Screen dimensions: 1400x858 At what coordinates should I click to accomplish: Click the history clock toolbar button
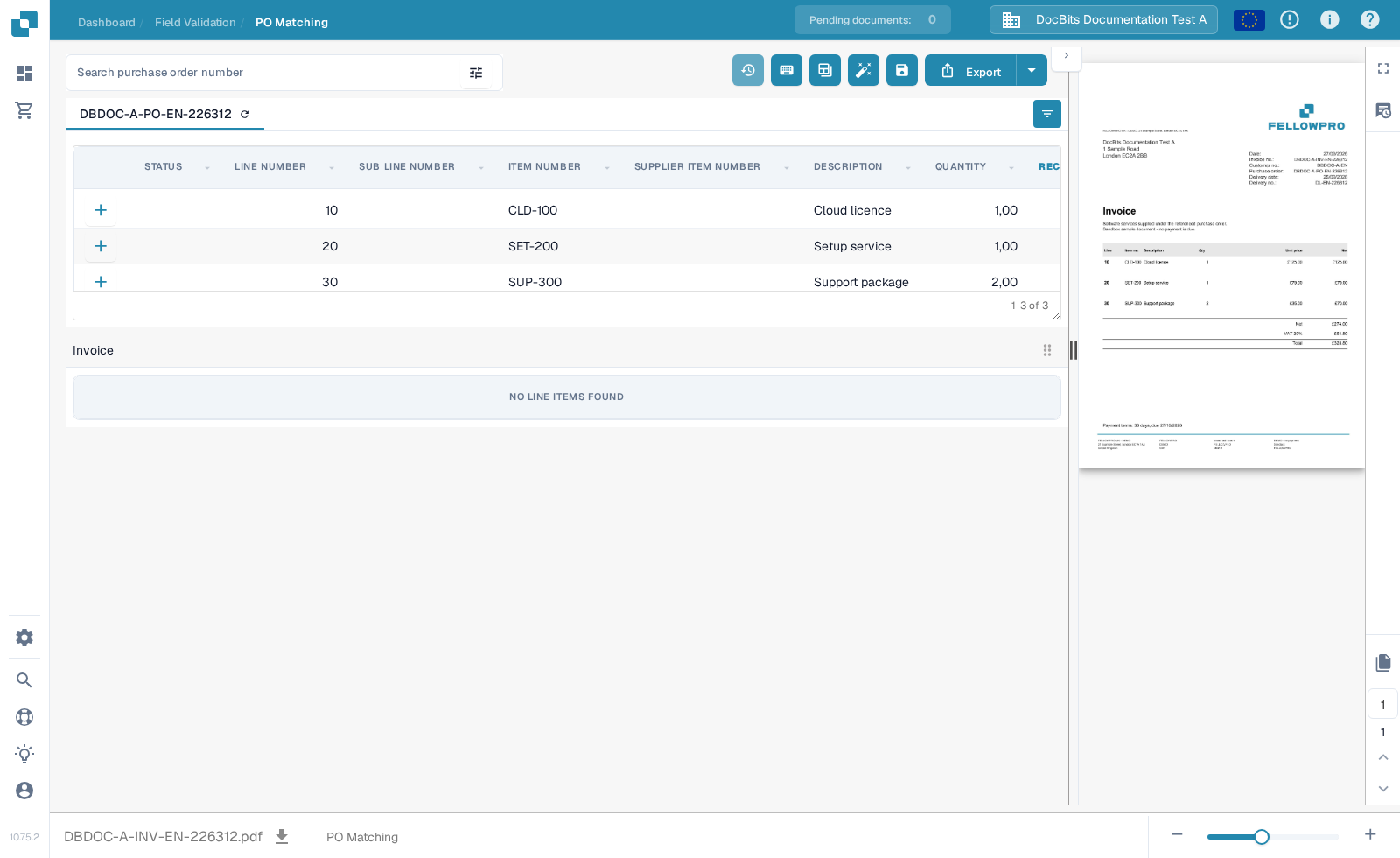748,70
